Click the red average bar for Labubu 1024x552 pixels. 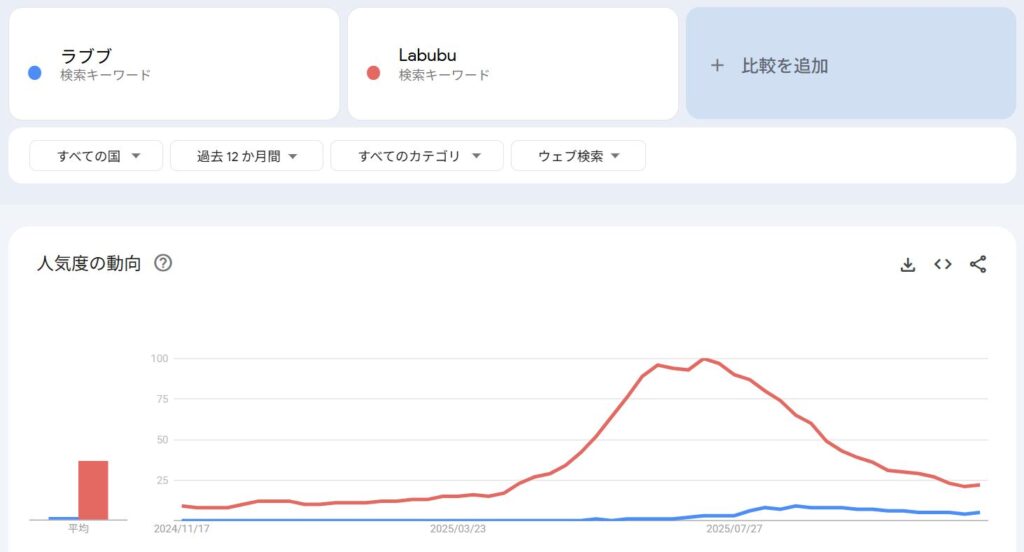93,490
